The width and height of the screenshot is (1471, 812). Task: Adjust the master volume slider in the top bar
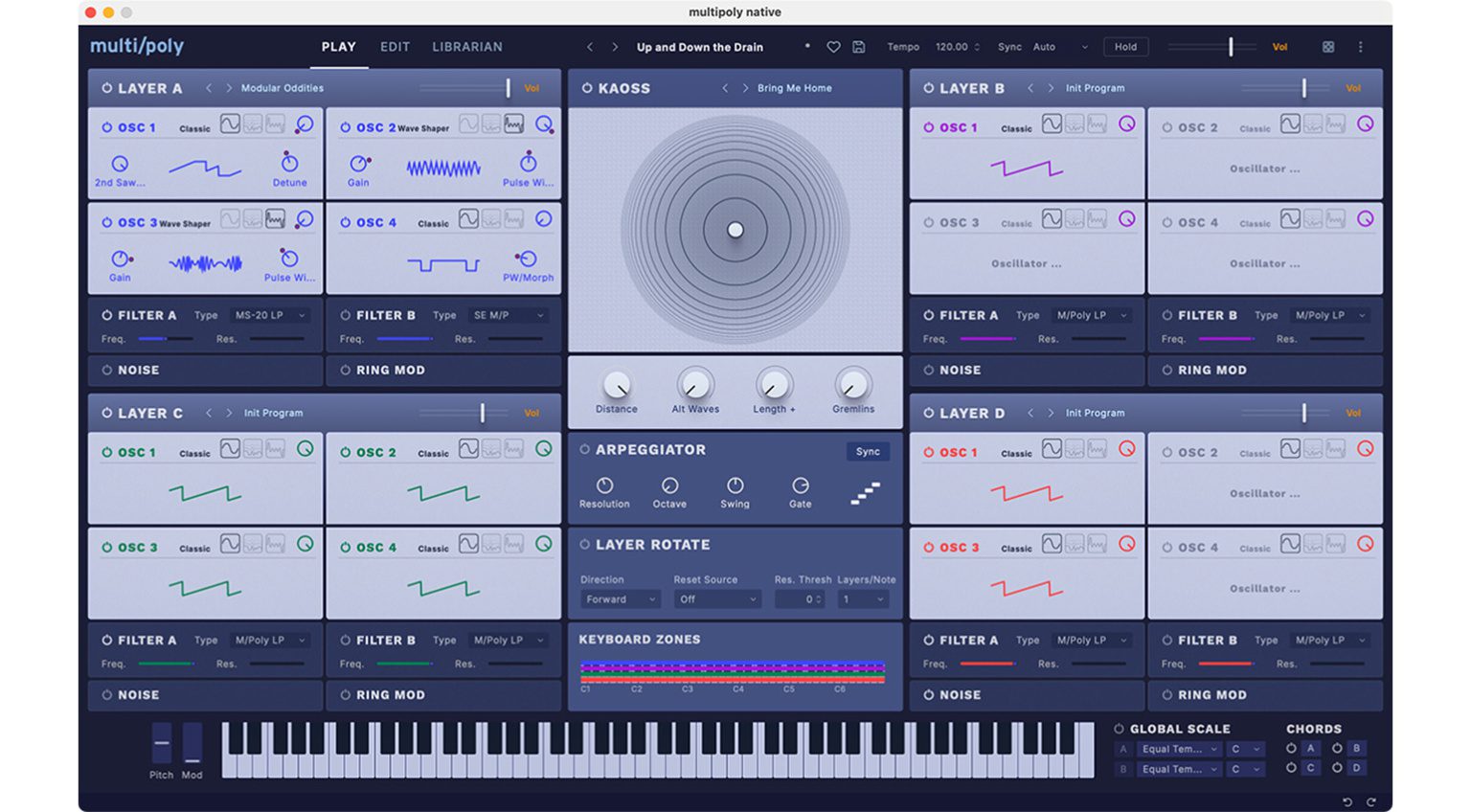coord(1229,46)
